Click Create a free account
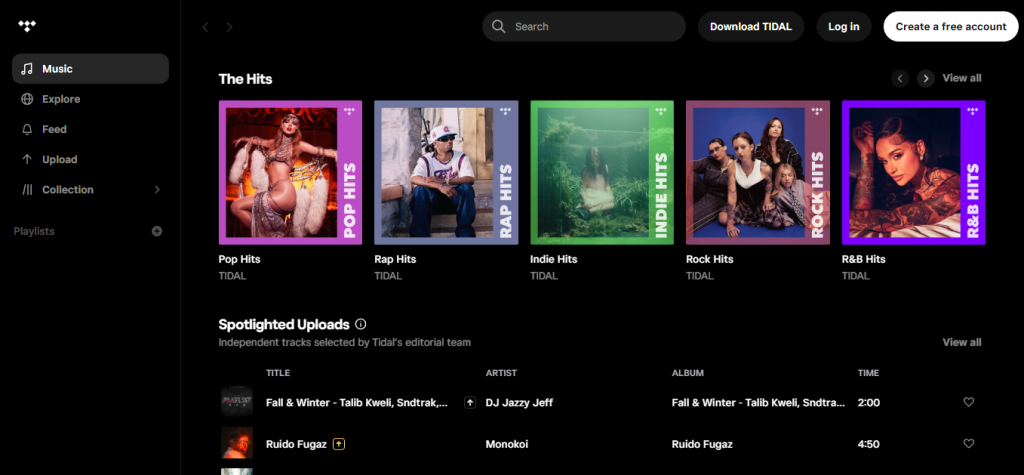1024x475 pixels. pyautogui.click(x=950, y=27)
